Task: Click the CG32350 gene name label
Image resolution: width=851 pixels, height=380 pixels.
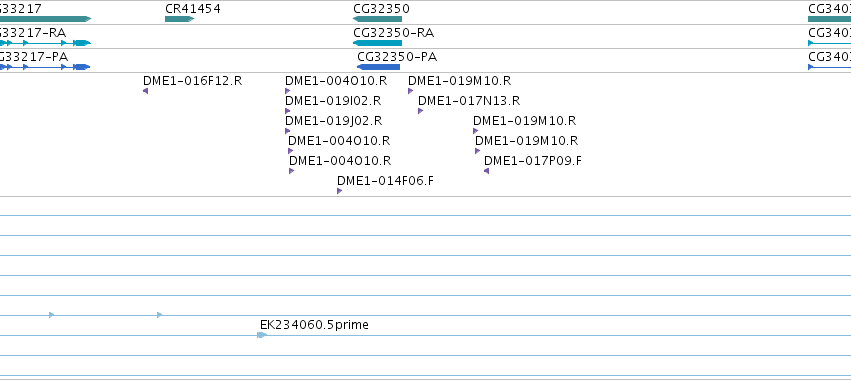Action: point(381,9)
